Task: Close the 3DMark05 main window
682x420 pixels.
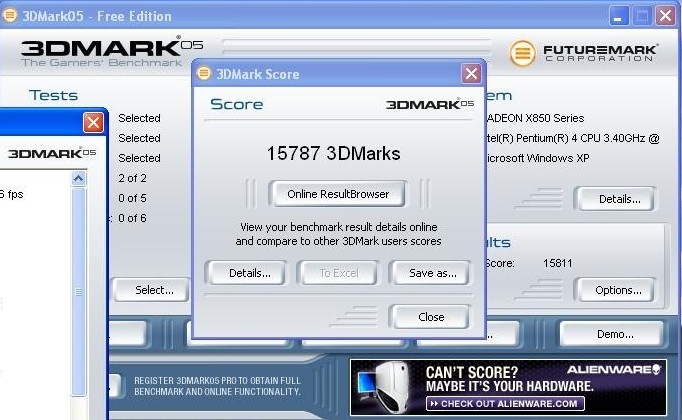Action: 665,17
